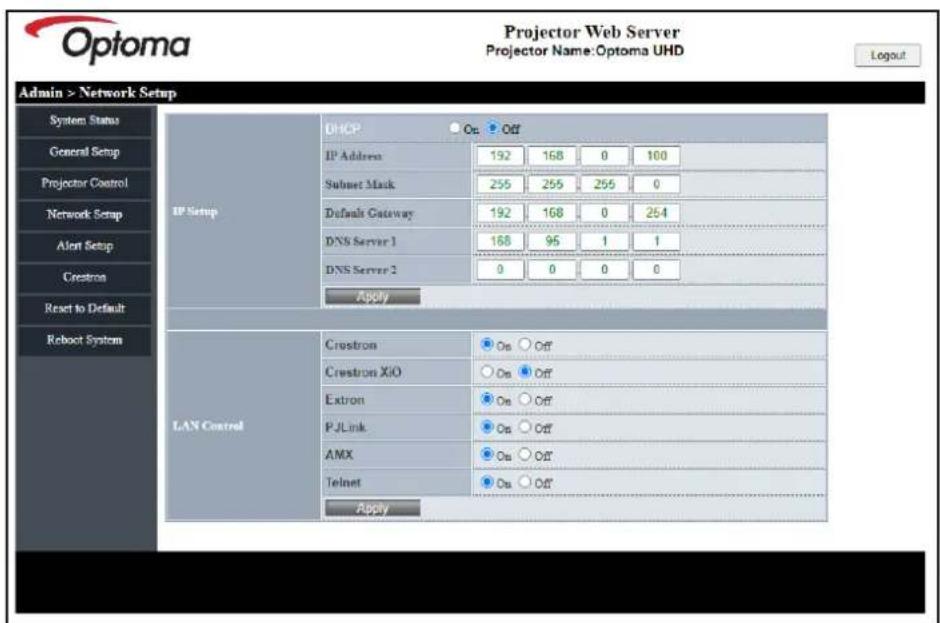Enable Extron On

pos(487,399)
